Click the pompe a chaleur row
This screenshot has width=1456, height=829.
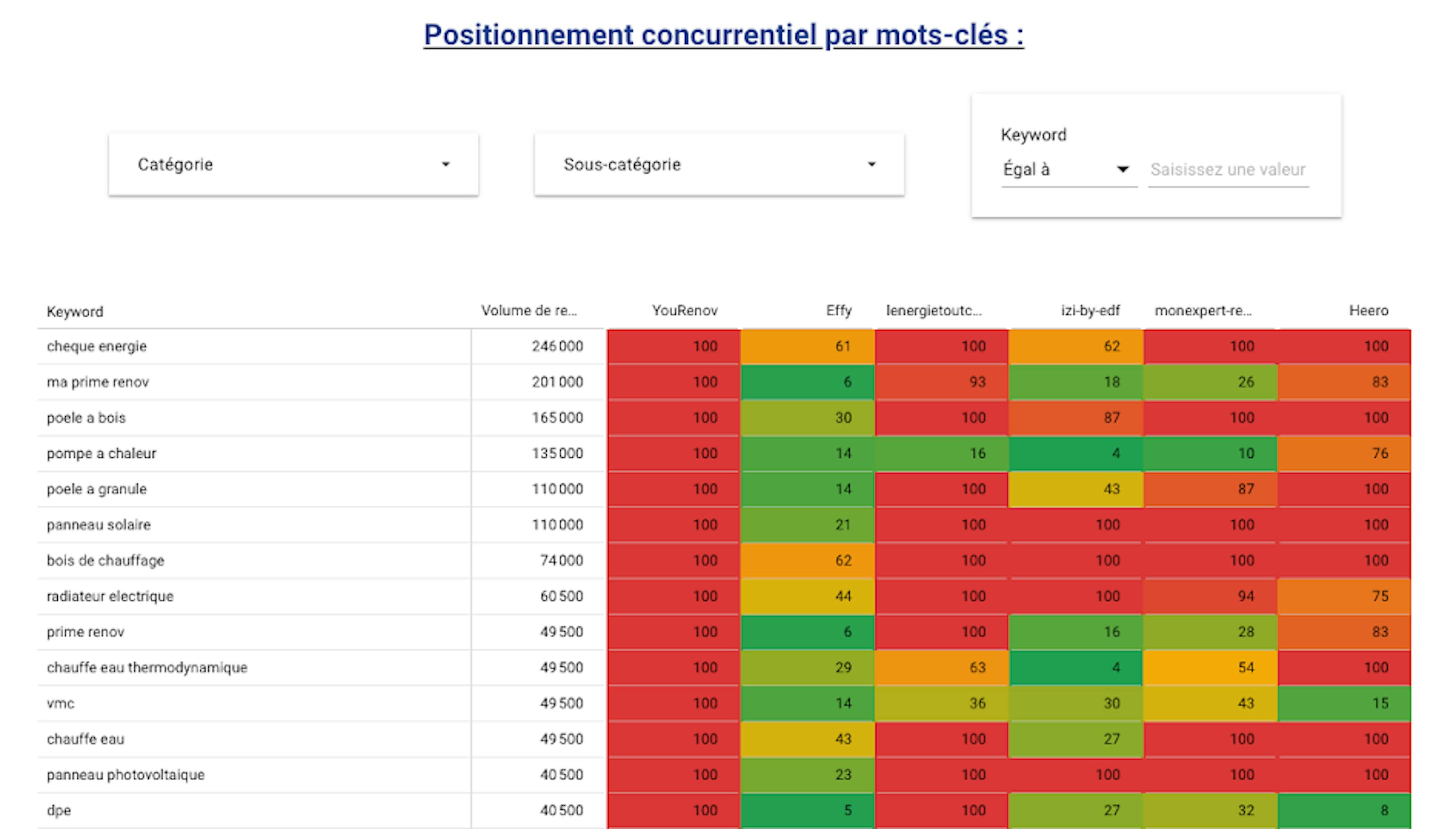pos(101,453)
